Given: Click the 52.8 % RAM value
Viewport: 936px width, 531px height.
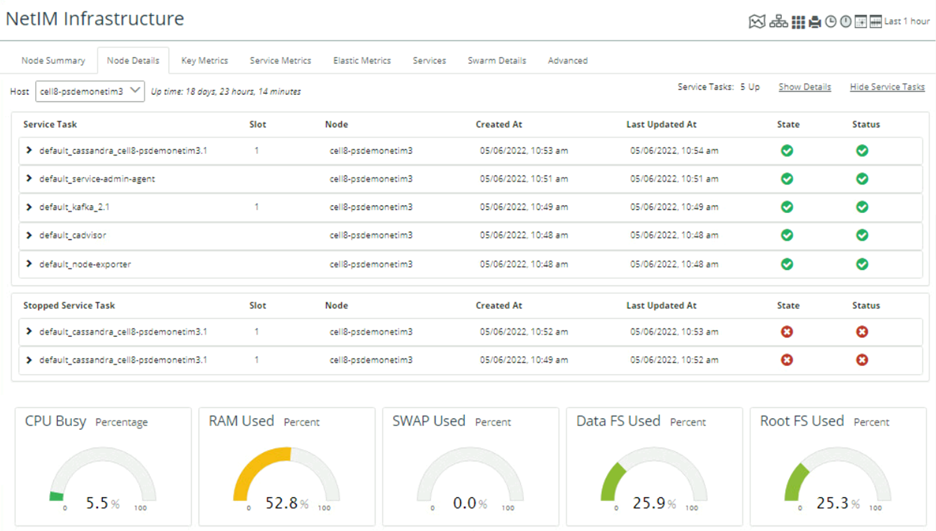Looking at the screenshot, I should [x=287, y=503].
